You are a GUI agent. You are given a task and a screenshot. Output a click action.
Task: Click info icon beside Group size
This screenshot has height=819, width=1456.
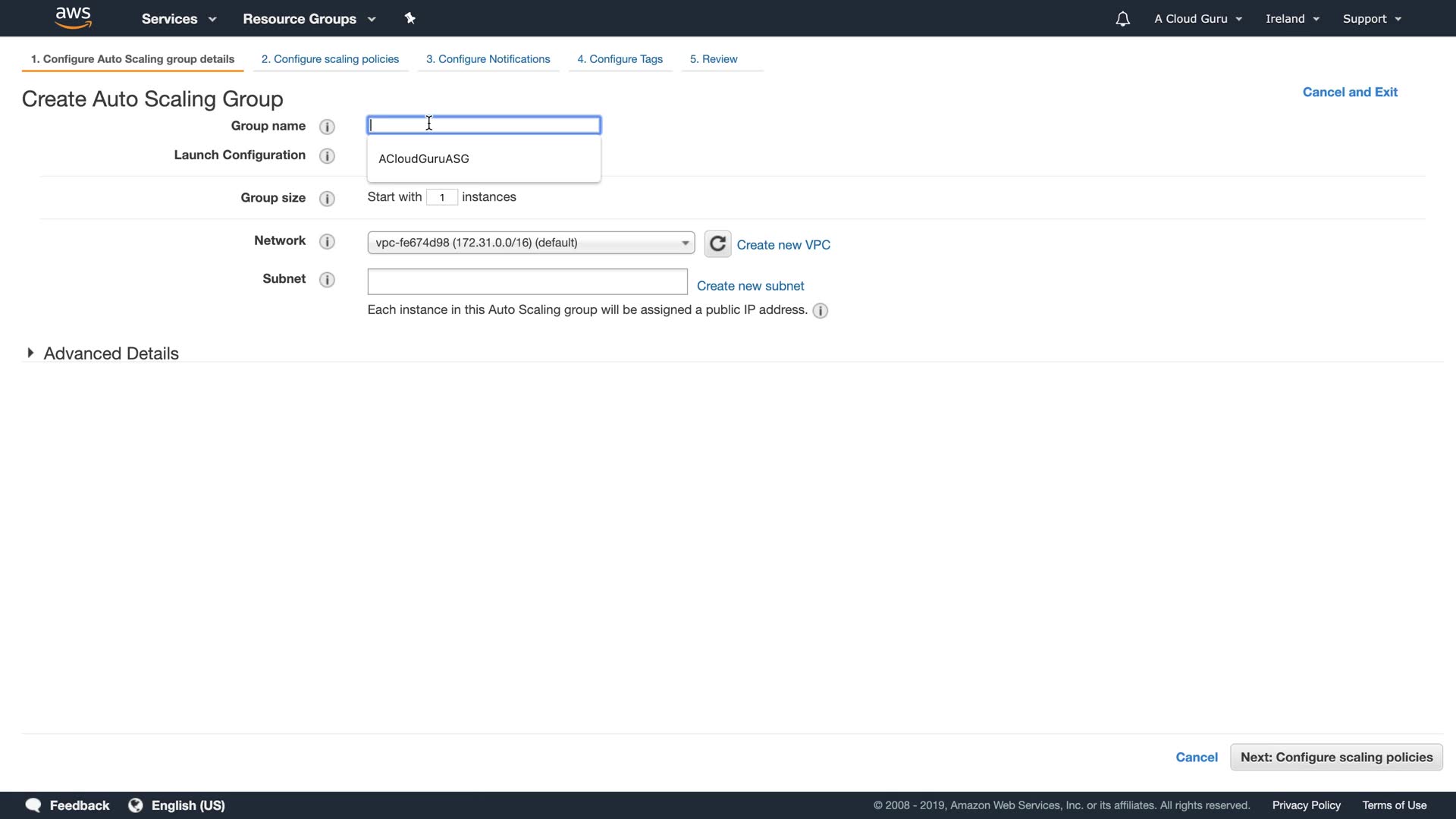[x=327, y=199]
